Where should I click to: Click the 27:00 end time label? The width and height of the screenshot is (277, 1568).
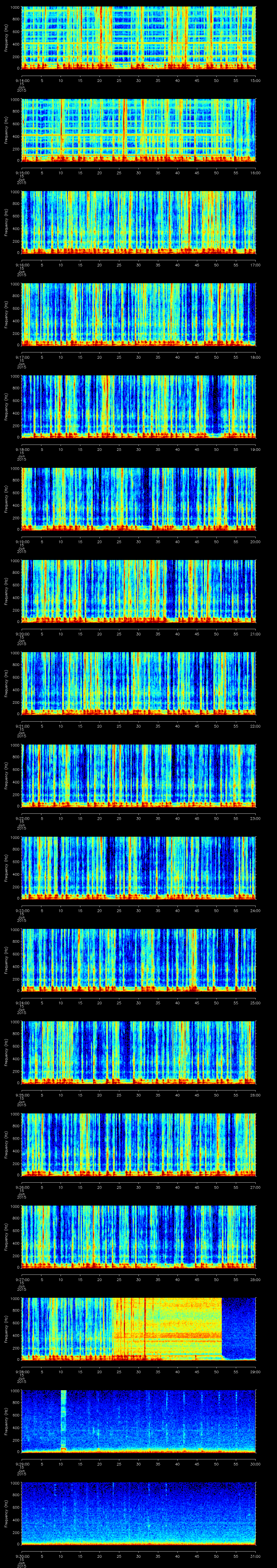click(255, 1187)
